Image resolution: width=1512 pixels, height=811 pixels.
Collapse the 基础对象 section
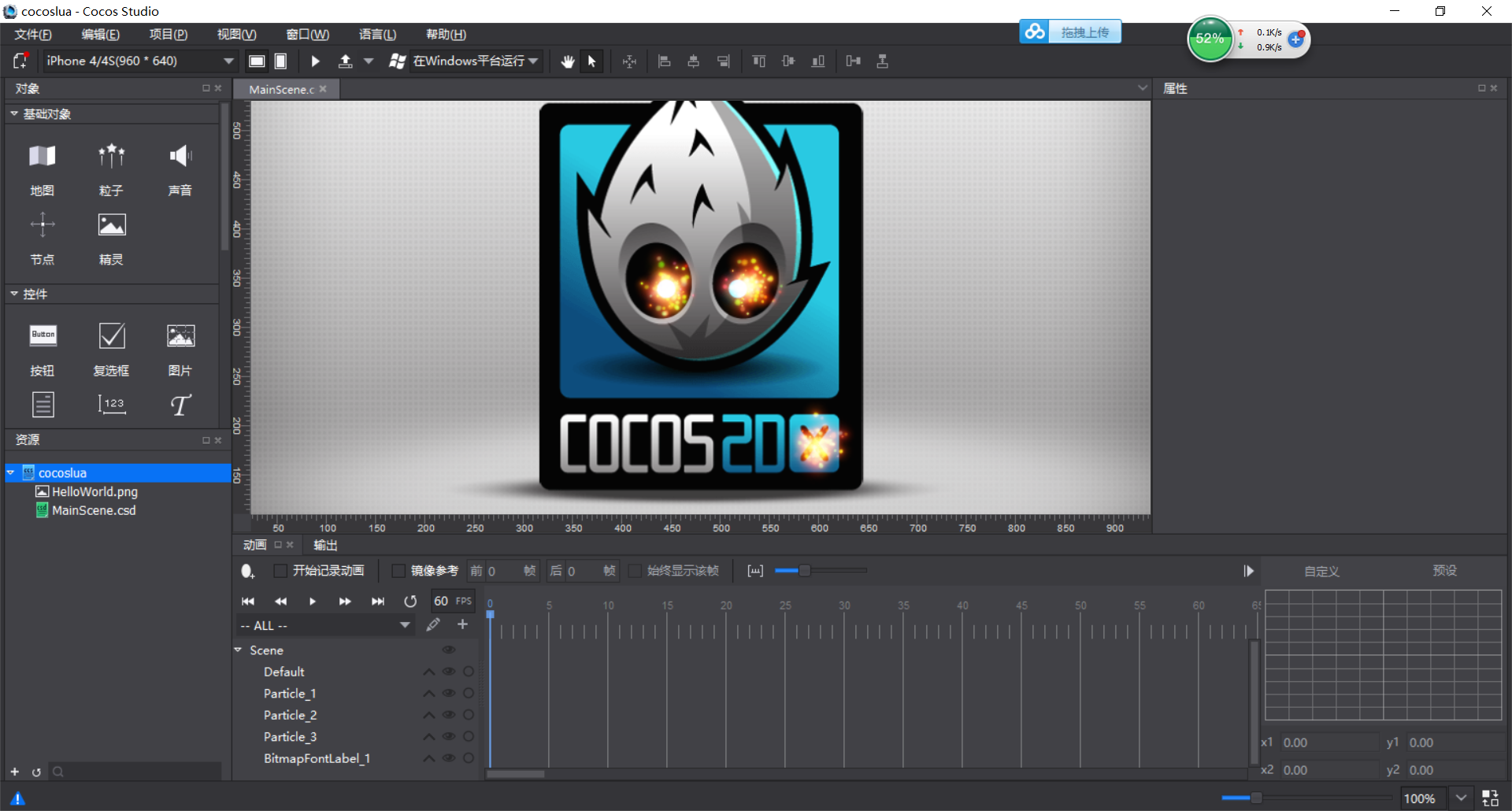pyautogui.click(x=13, y=114)
